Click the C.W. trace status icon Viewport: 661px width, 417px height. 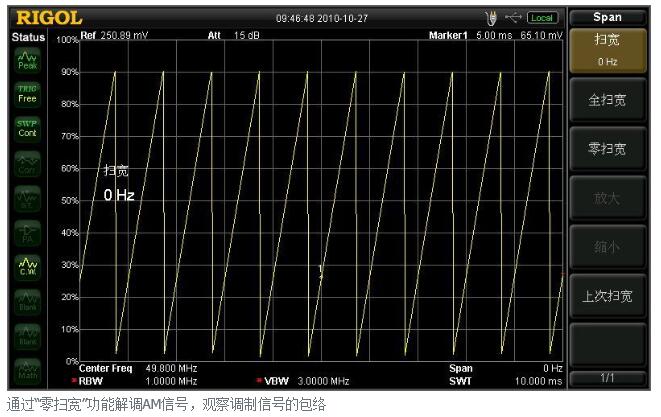pos(27,265)
